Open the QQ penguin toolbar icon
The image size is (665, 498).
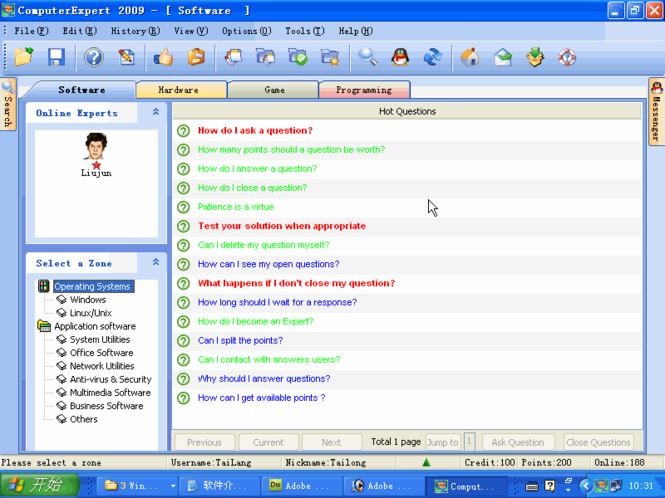pos(400,58)
